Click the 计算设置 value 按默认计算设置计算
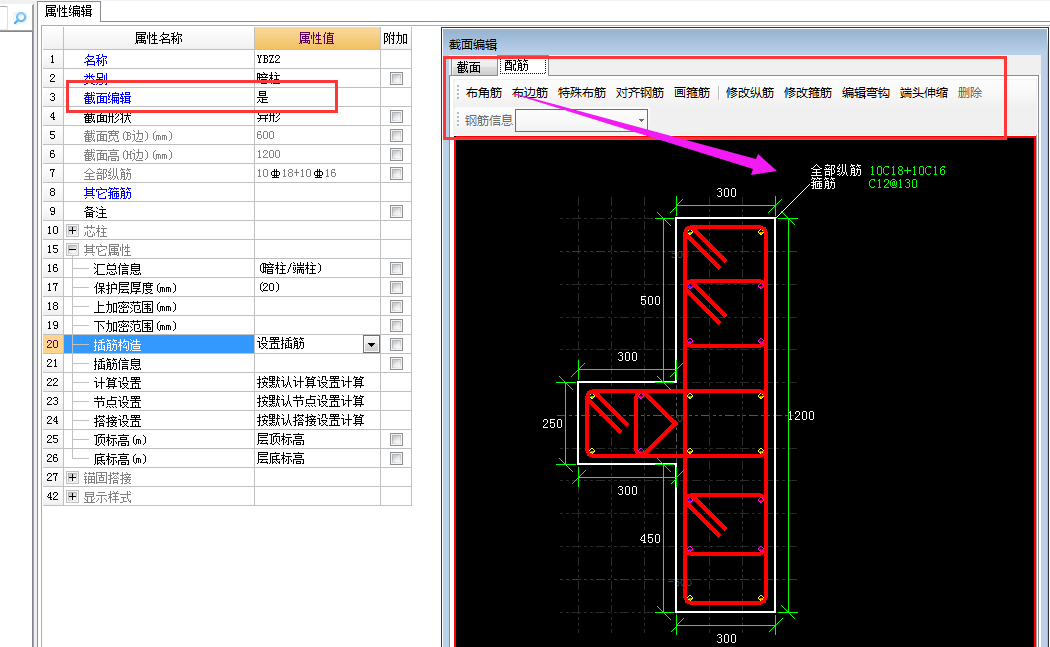 (311, 382)
